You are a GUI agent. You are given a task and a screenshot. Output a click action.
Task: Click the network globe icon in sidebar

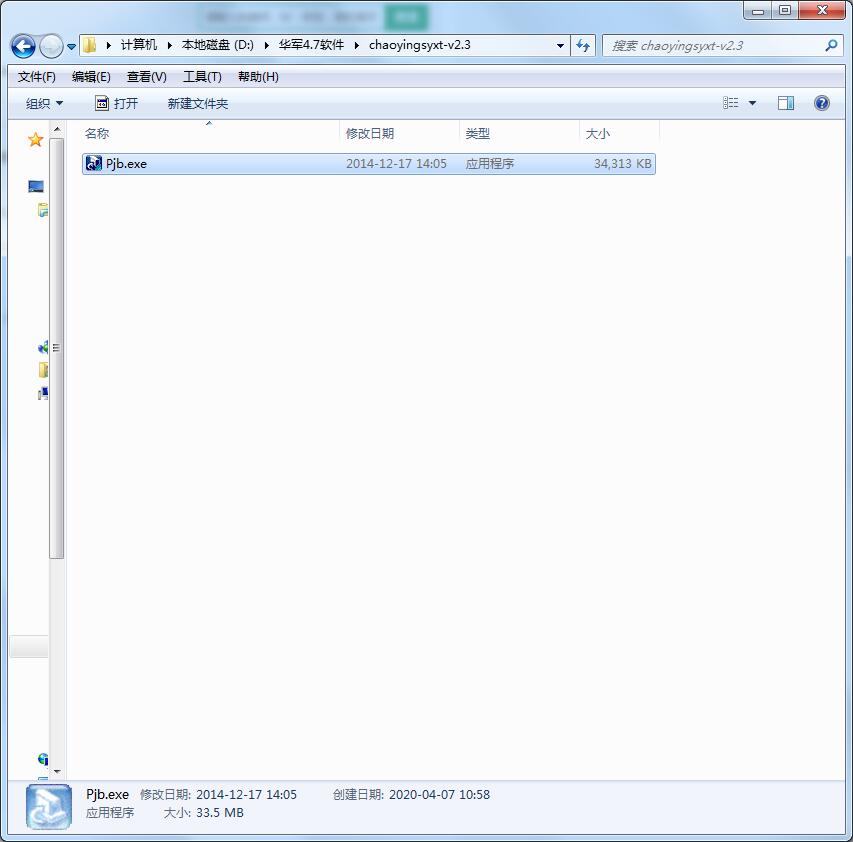(x=43, y=759)
